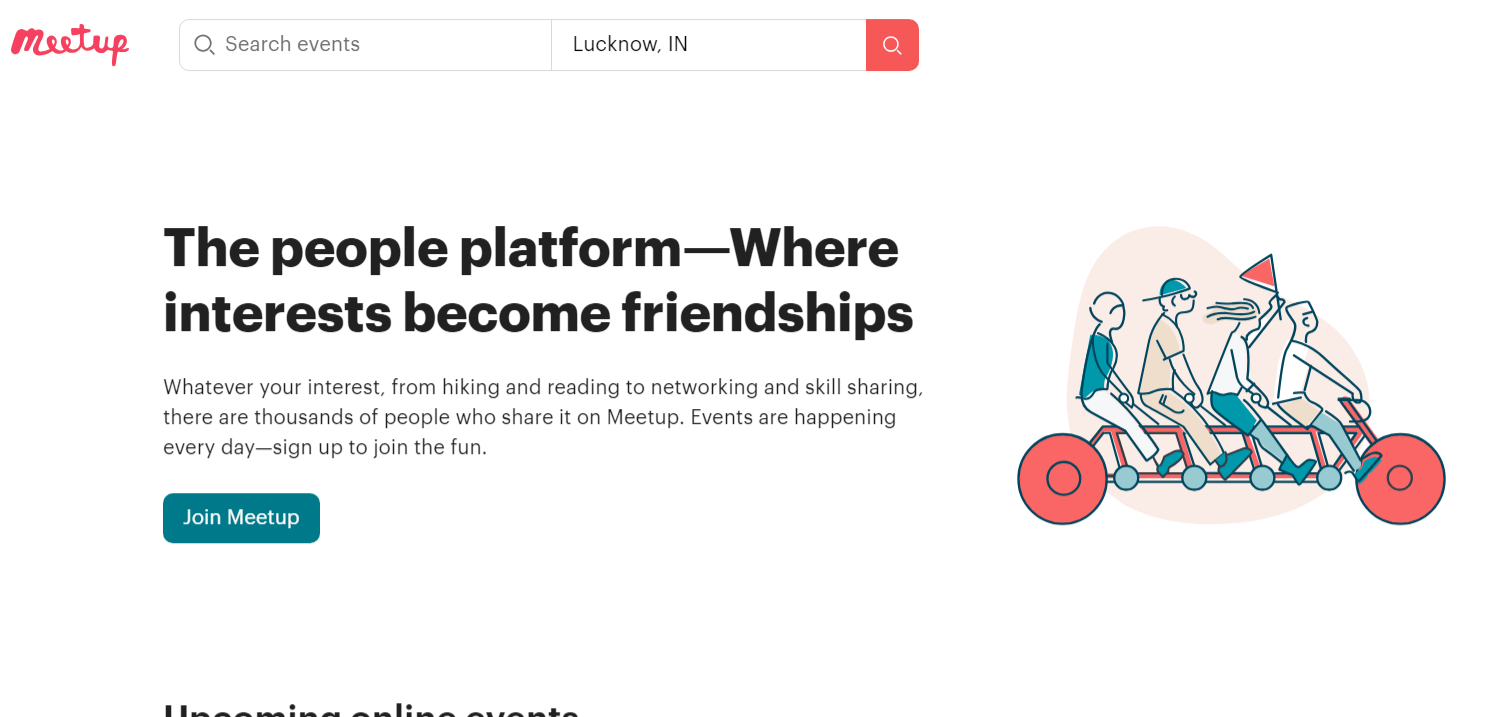Click the words 'interests become friendships'
Screen dimensions: 1507x717
pyautogui.click(x=538, y=313)
